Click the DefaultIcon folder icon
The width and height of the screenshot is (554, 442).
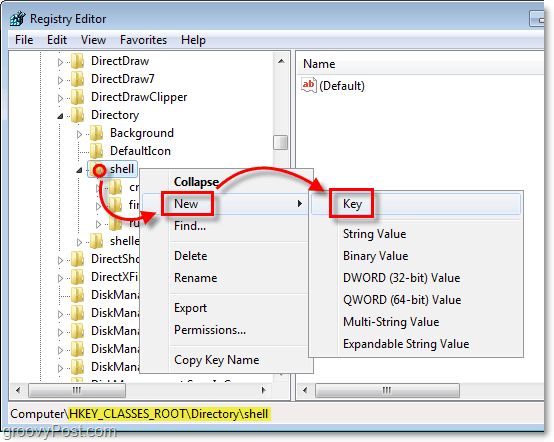coord(96,151)
